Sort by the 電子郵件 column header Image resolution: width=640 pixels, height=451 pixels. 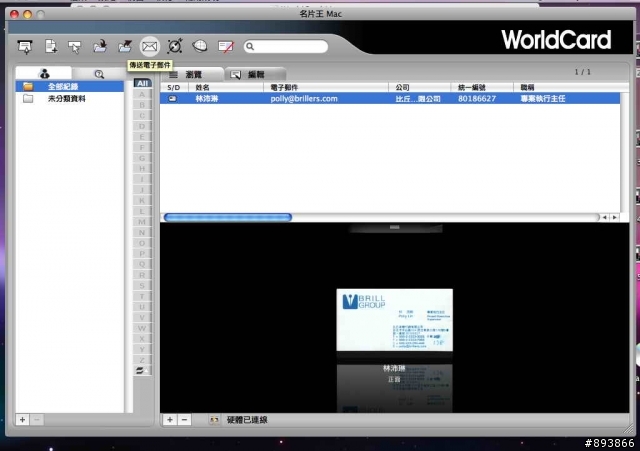(x=326, y=87)
